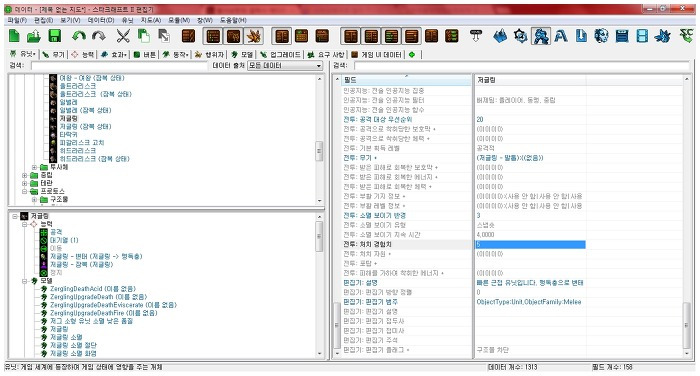Select 저글링 - 잠복 (저글링) ability
The height and width of the screenshot is (376, 700).
coord(81,264)
